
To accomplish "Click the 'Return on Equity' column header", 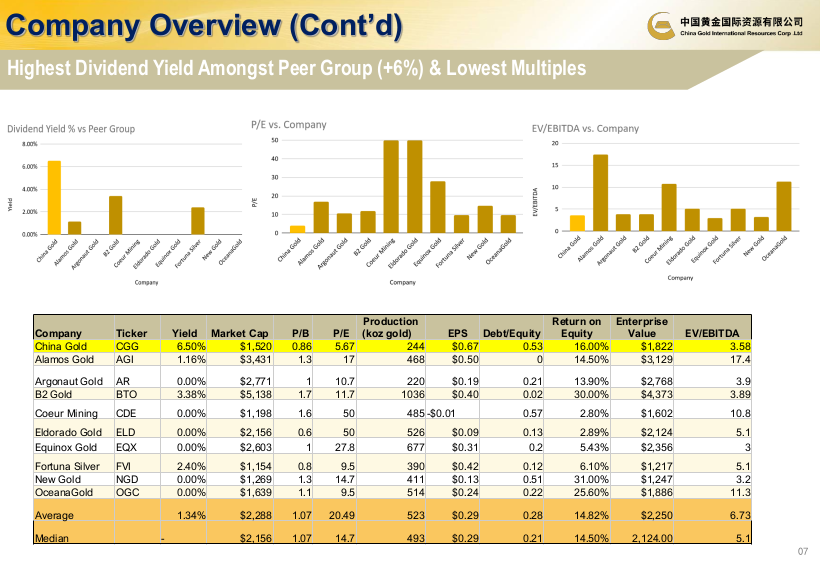I will click(576, 327).
